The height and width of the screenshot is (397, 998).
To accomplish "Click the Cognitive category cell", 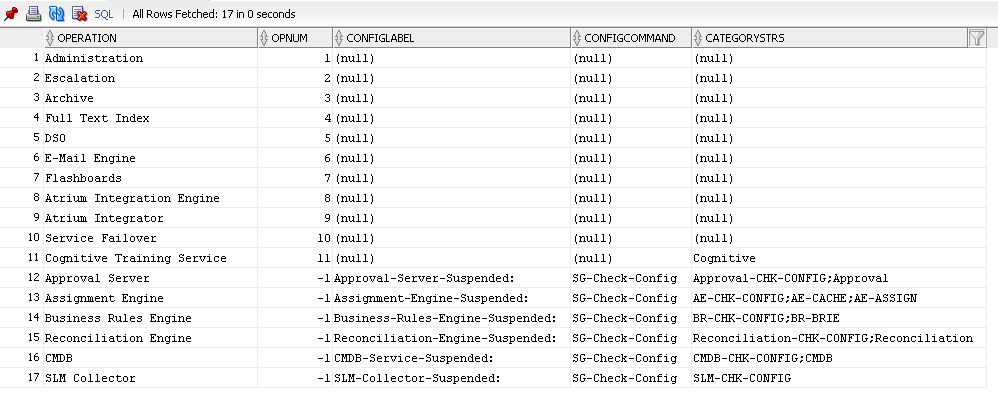I will coord(839,258).
